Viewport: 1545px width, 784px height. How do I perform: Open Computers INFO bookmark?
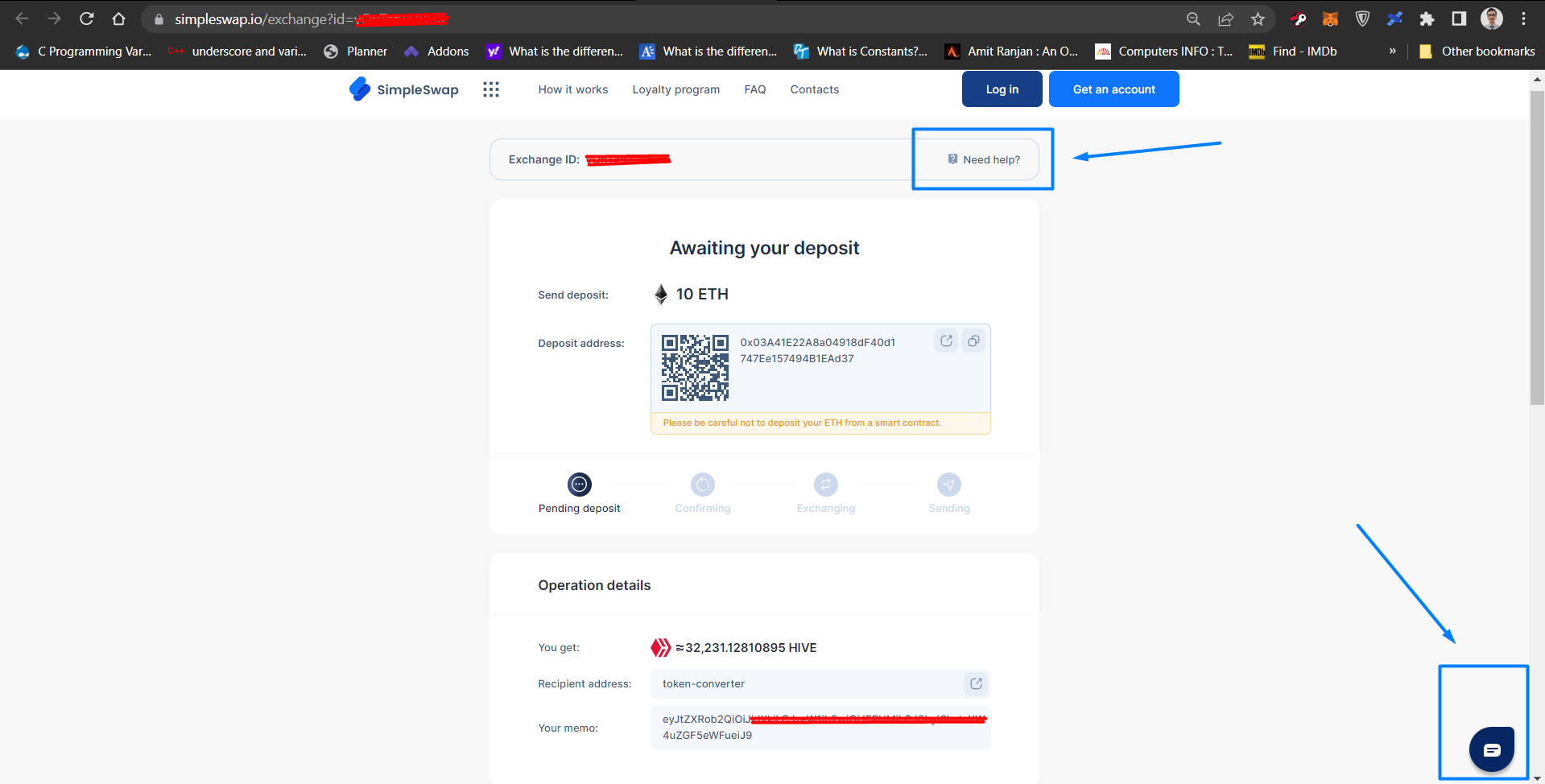pyautogui.click(x=1164, y=52)
